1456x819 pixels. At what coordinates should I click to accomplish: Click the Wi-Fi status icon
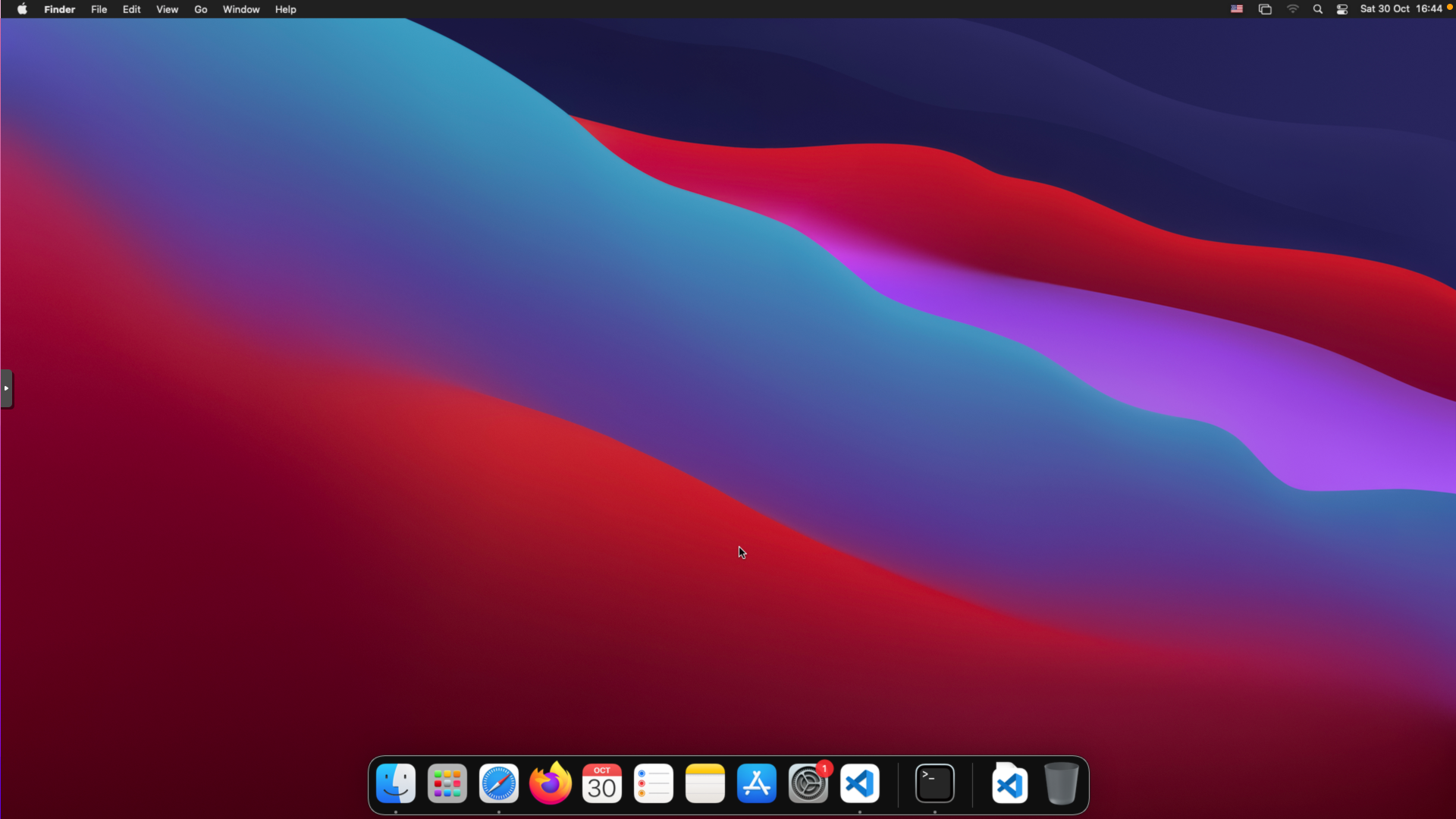click(x=1293, y=9)
